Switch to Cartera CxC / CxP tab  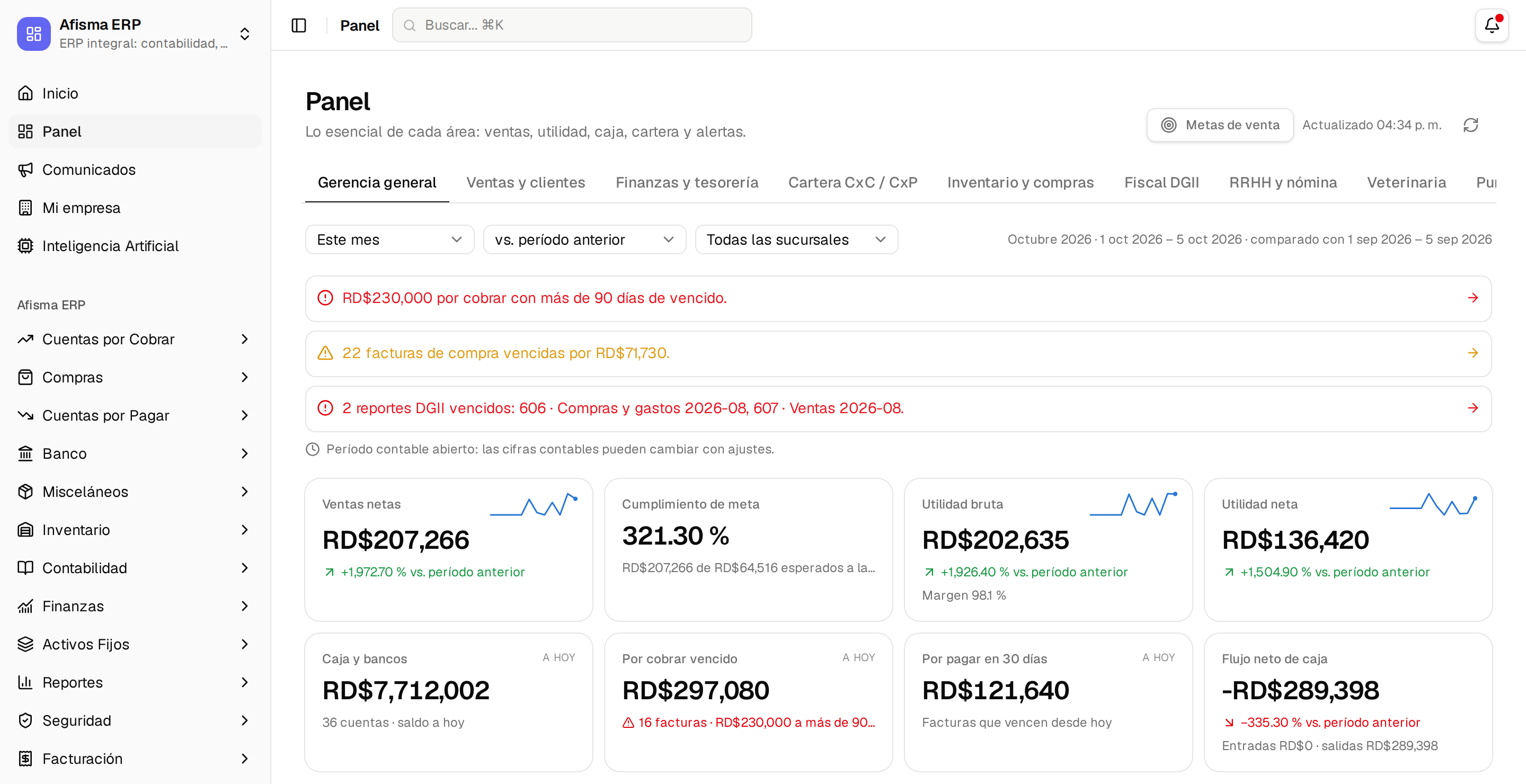pyautogui.click(x=853, y=182)
